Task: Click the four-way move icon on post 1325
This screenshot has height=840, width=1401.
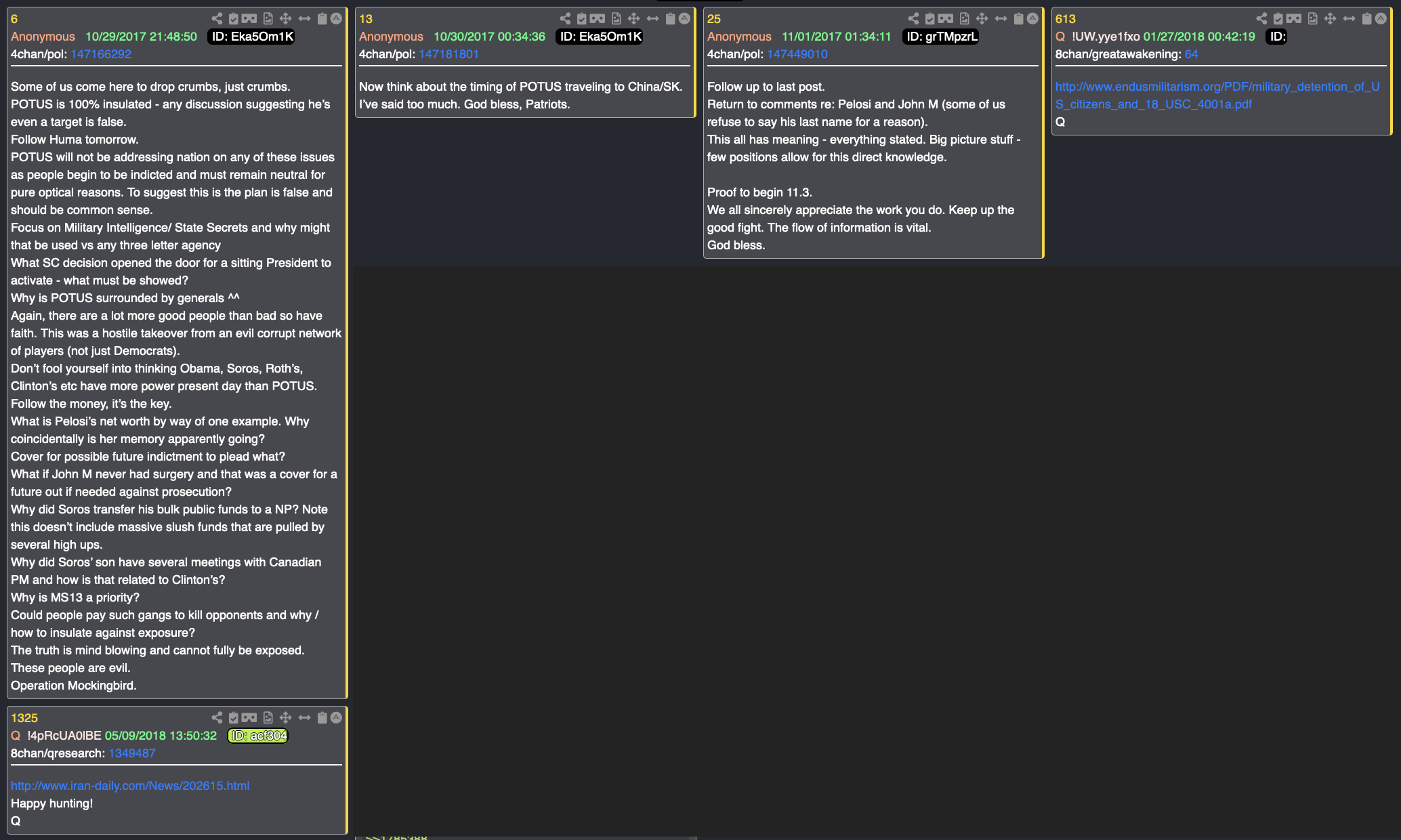Action: point(285,718)
